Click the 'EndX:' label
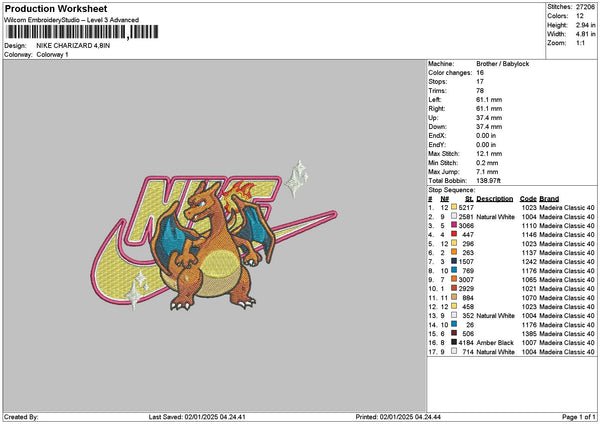This screenshot has width=600, height=424. click(x=437, y=136)
